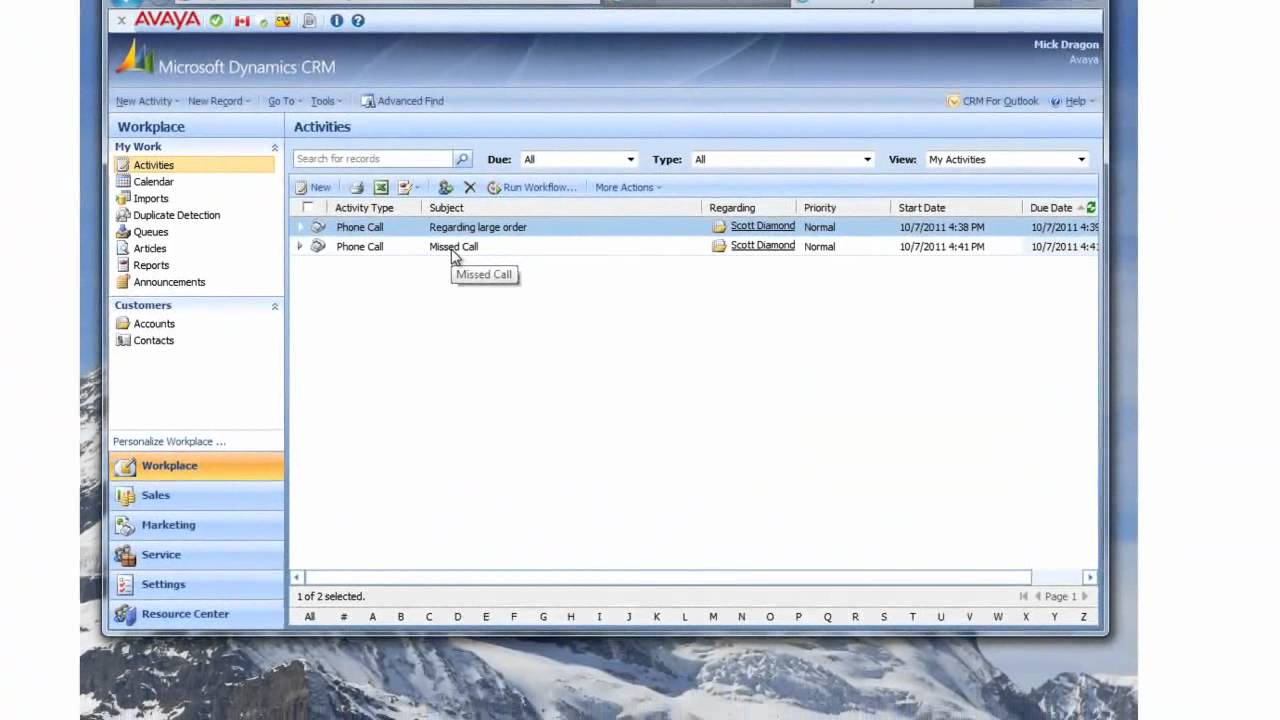Screen dimensions: 1280x720
Task: Open the Help menu
Action: 1072,101
